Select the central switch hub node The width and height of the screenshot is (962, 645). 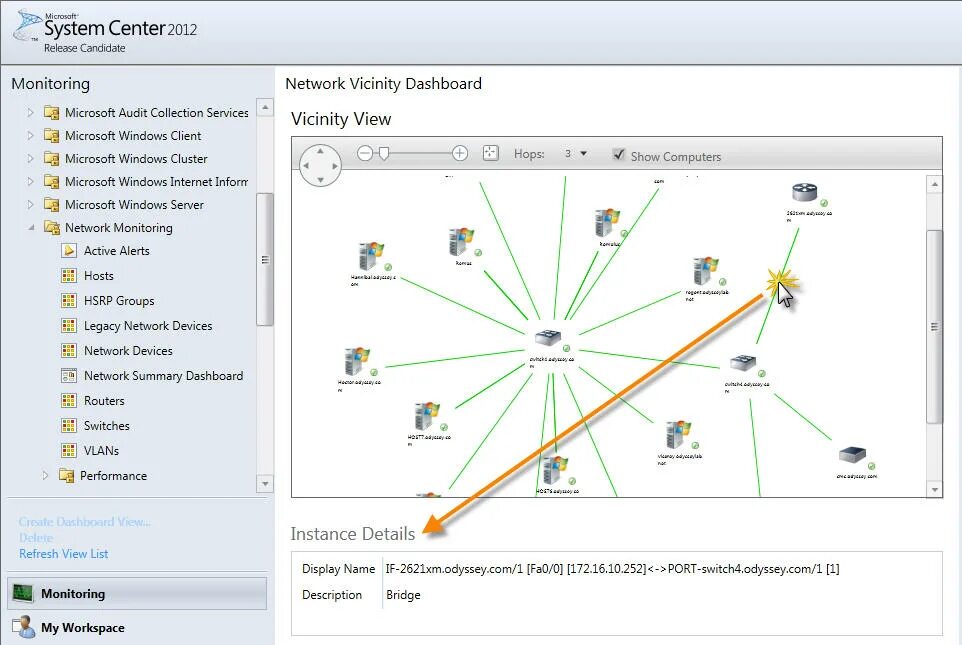pyautogui.click(x=547, y=337)
